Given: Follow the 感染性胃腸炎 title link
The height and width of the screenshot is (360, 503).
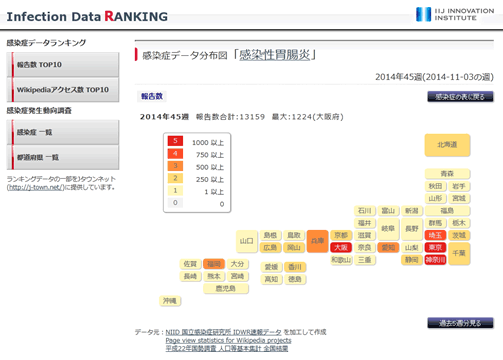Looking at the screenshot, I should click(x=275, y=55).
